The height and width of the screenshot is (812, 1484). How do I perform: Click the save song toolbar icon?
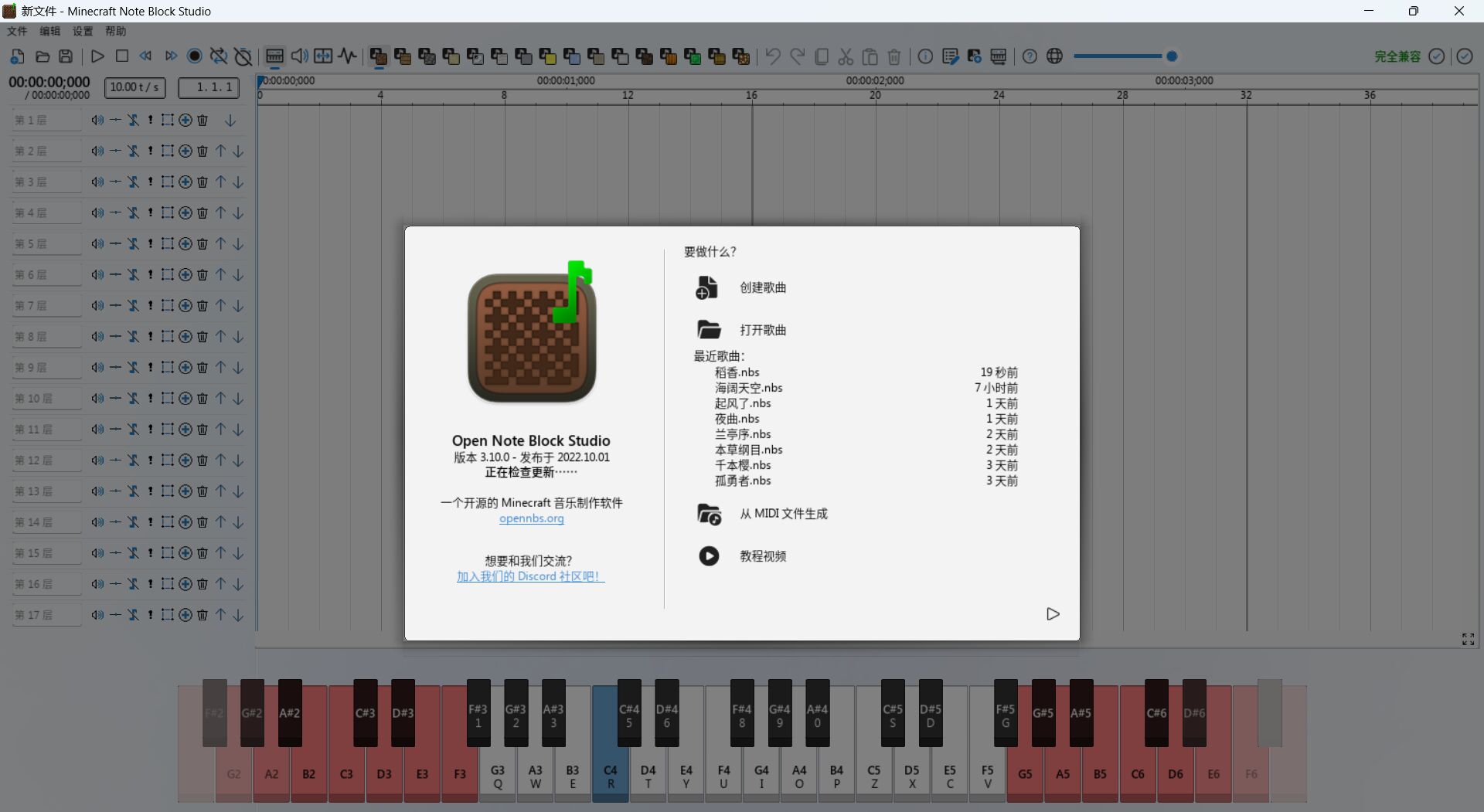point(66,56)
